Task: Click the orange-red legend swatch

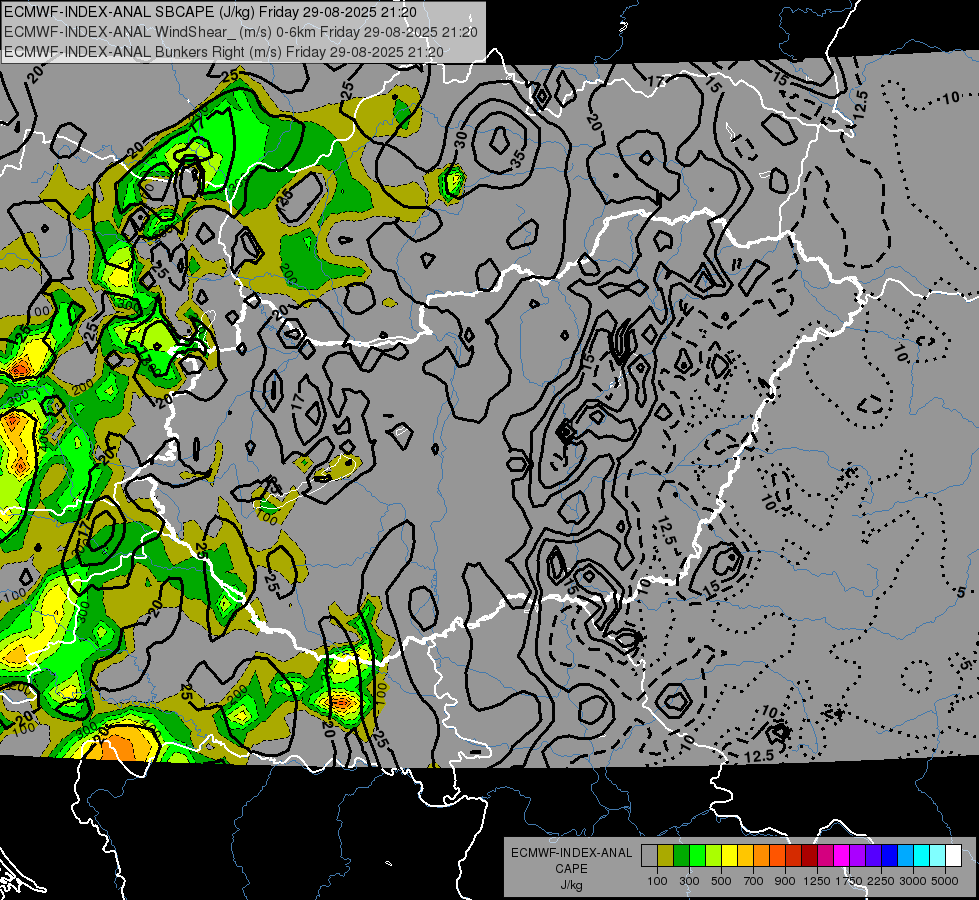Action: 777,856
